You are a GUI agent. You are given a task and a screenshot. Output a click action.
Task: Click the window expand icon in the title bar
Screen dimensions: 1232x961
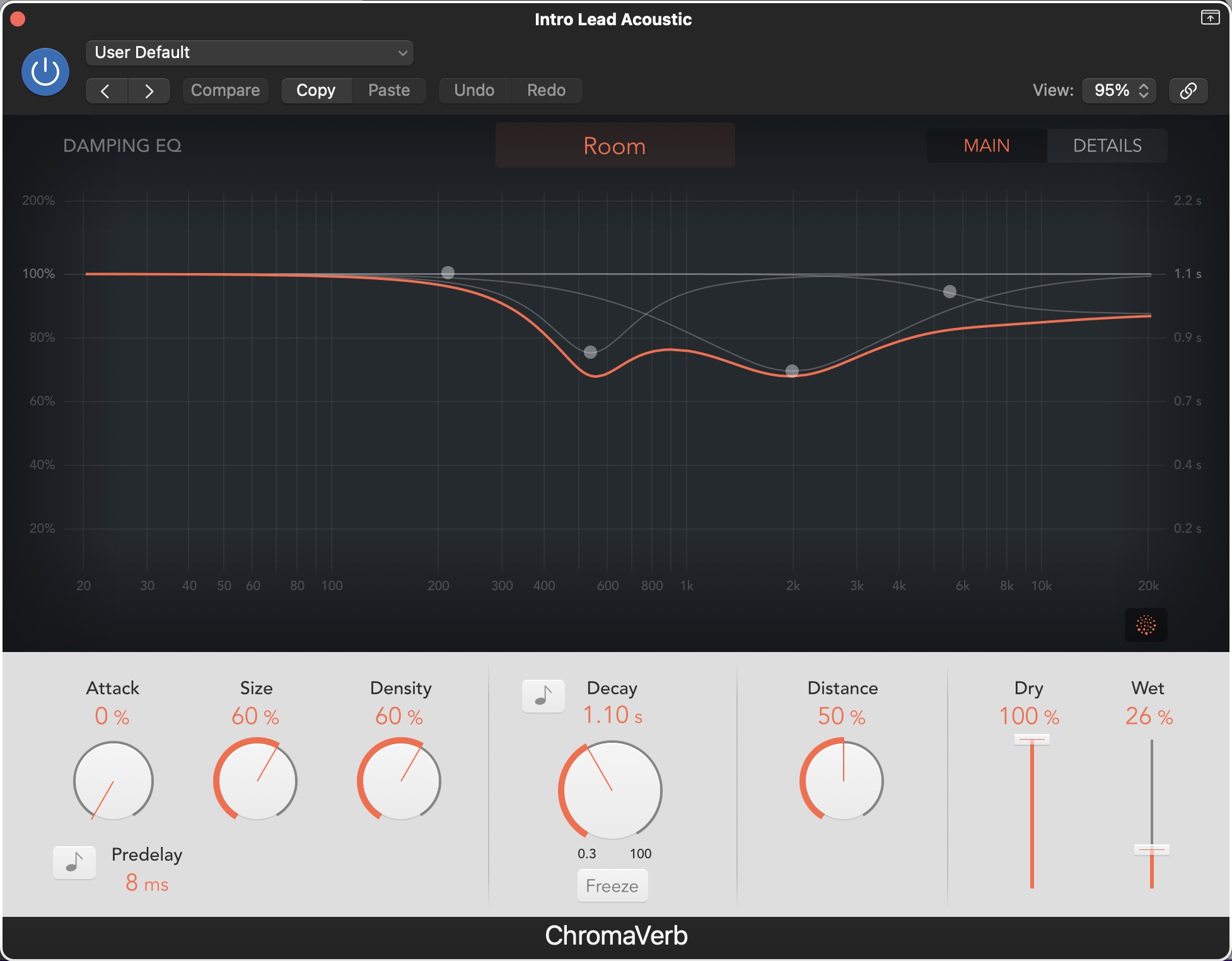(x=1210, y=18)
